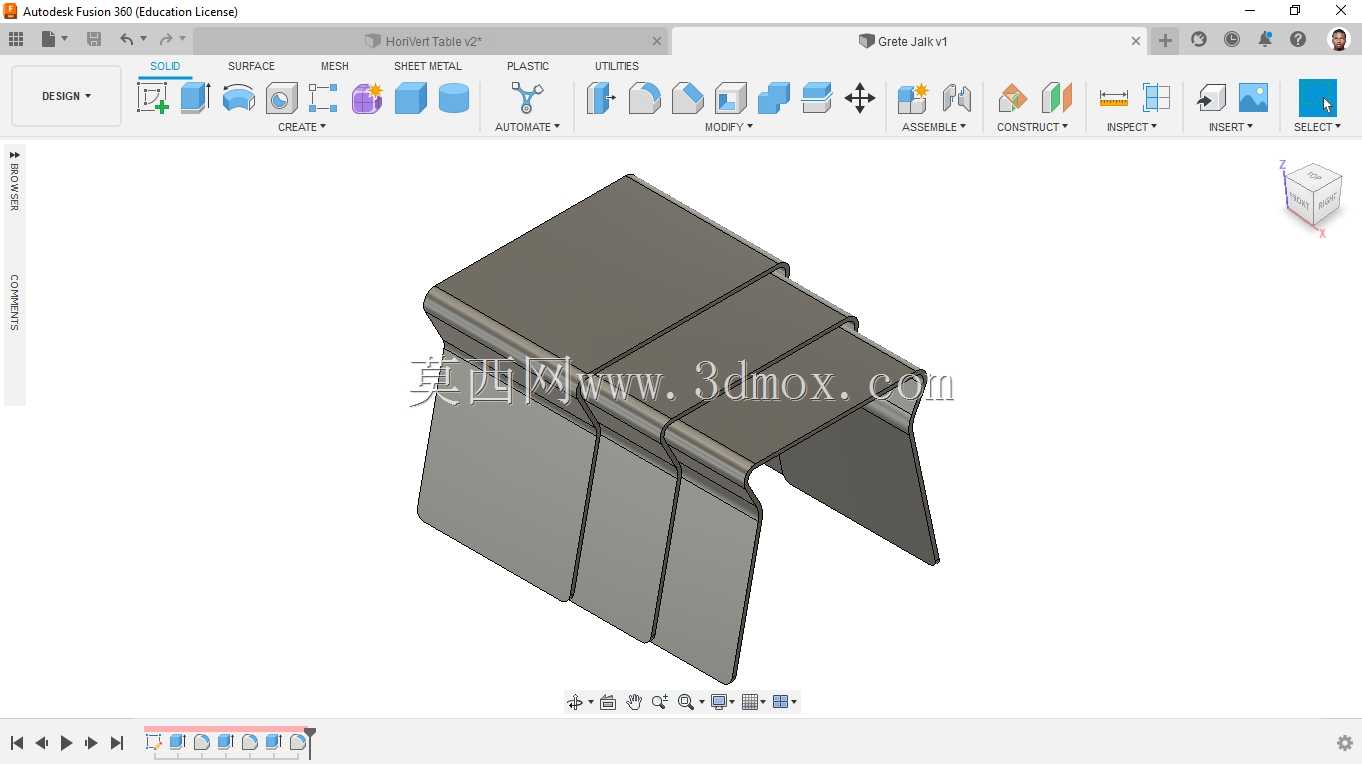Click the Orbit navigation tool
The image size is (1362, 764).
[x=575, y=702]
